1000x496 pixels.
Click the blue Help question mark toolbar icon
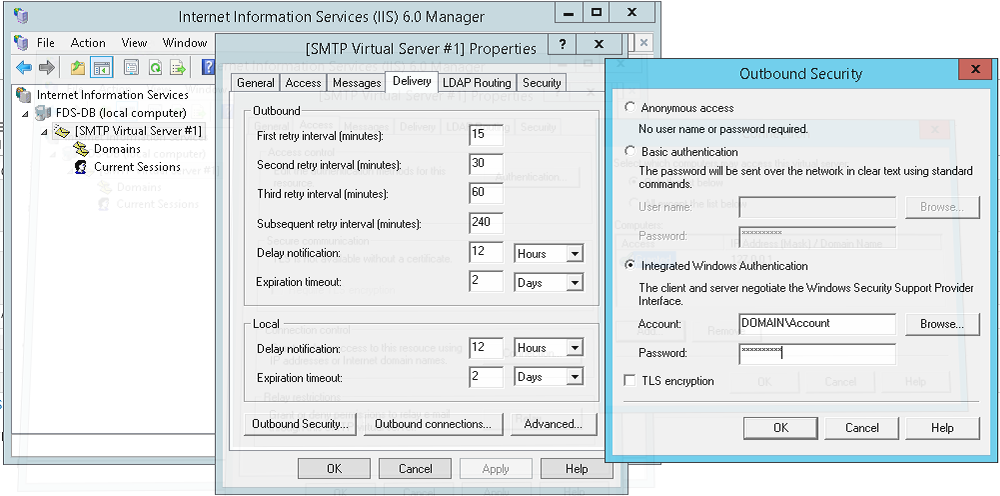tap(208, 67)
